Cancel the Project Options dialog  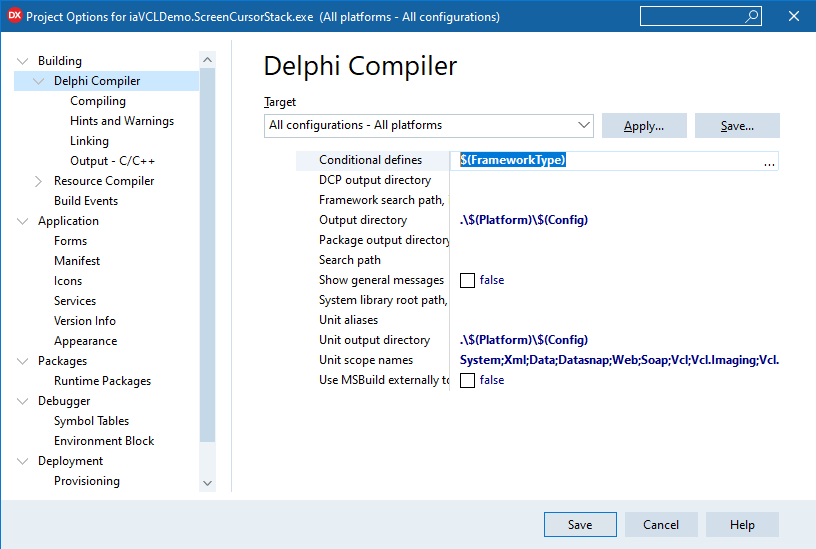click(661, 525)
